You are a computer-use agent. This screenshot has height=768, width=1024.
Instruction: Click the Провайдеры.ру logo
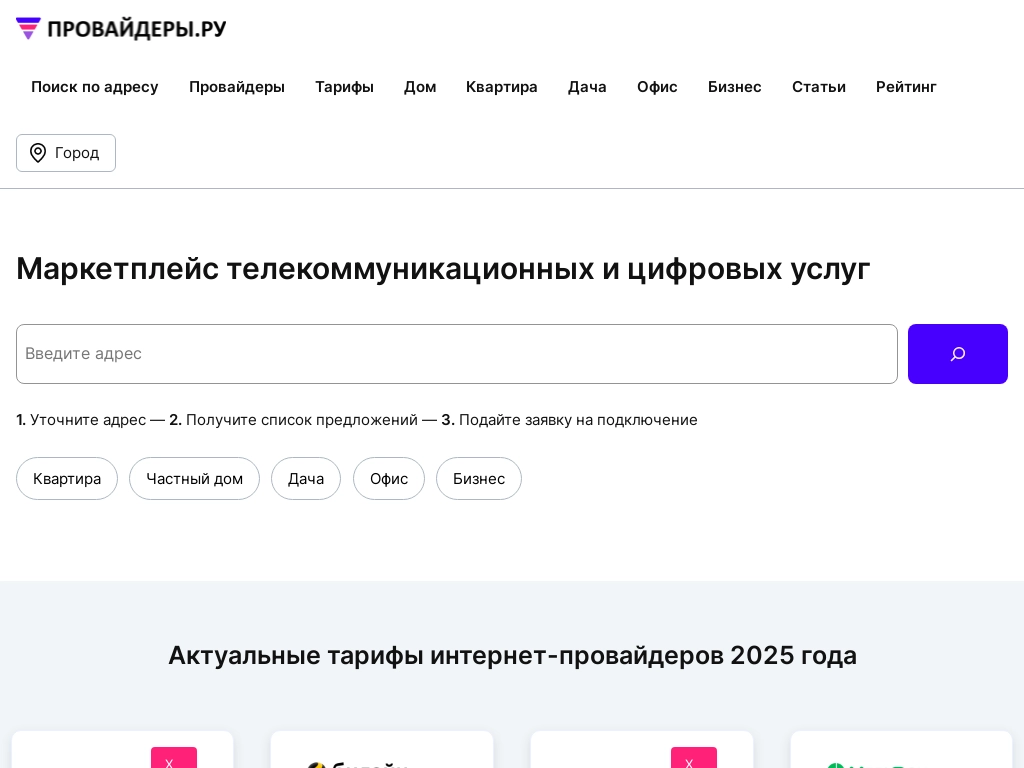click(121, 29)
